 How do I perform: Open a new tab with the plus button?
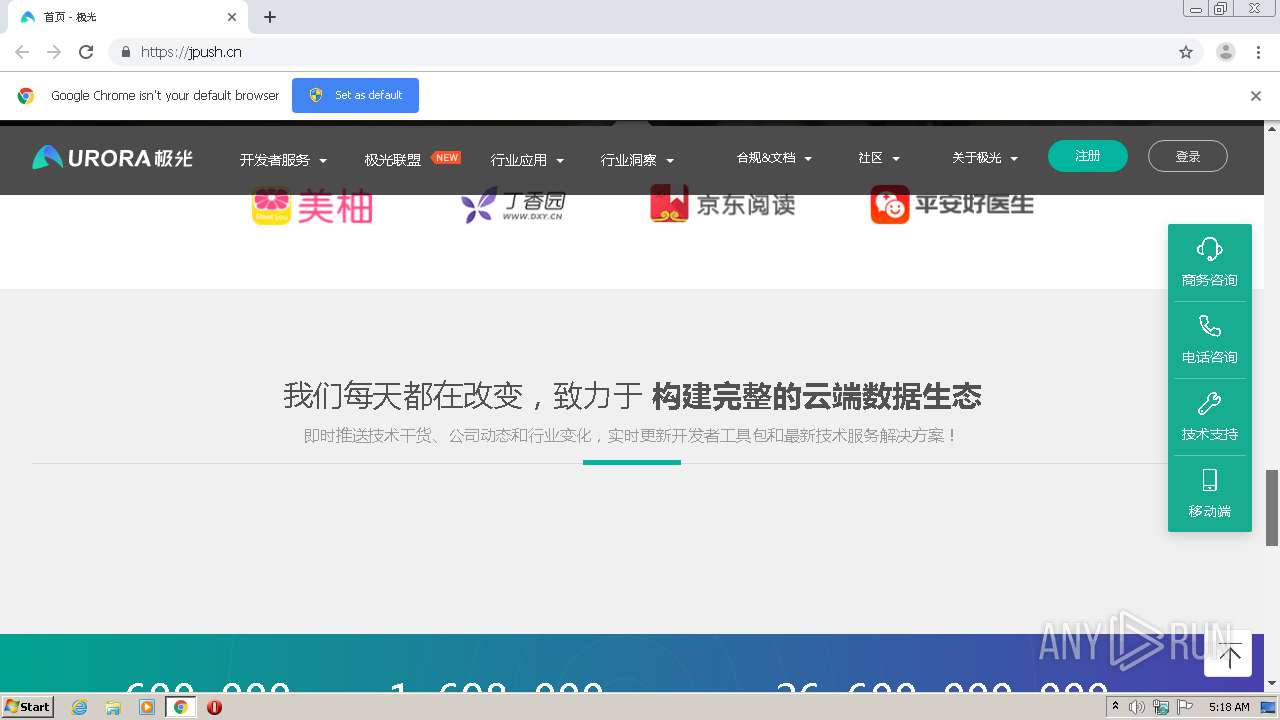(270, 17)
